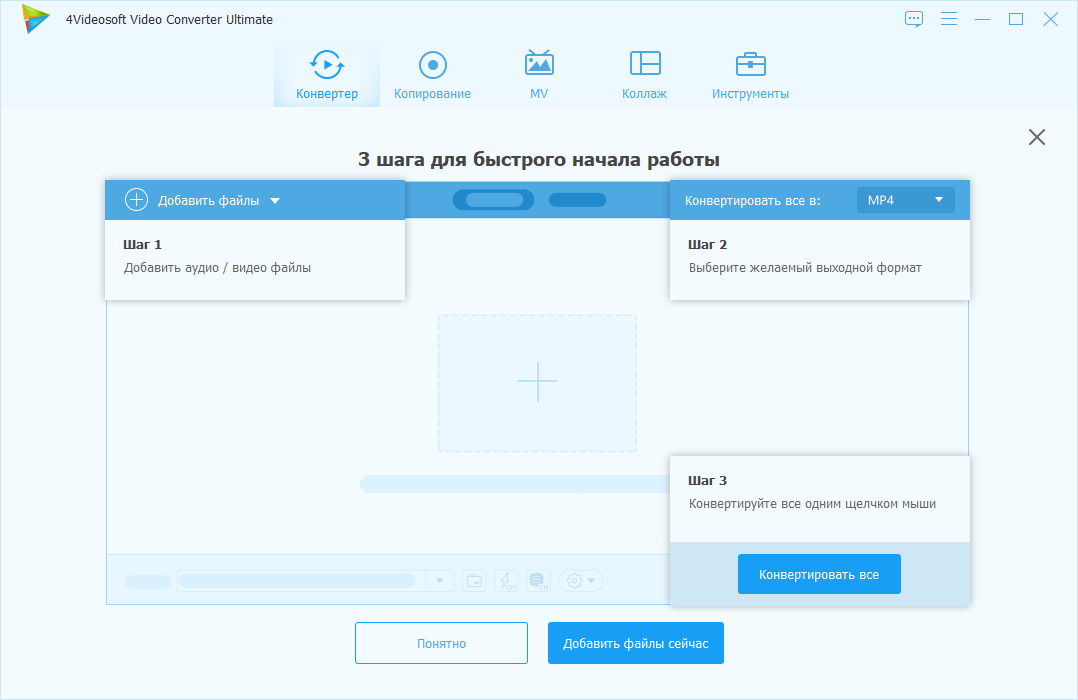
Task: Minimize the application window
Action: (x=982, y=19)
